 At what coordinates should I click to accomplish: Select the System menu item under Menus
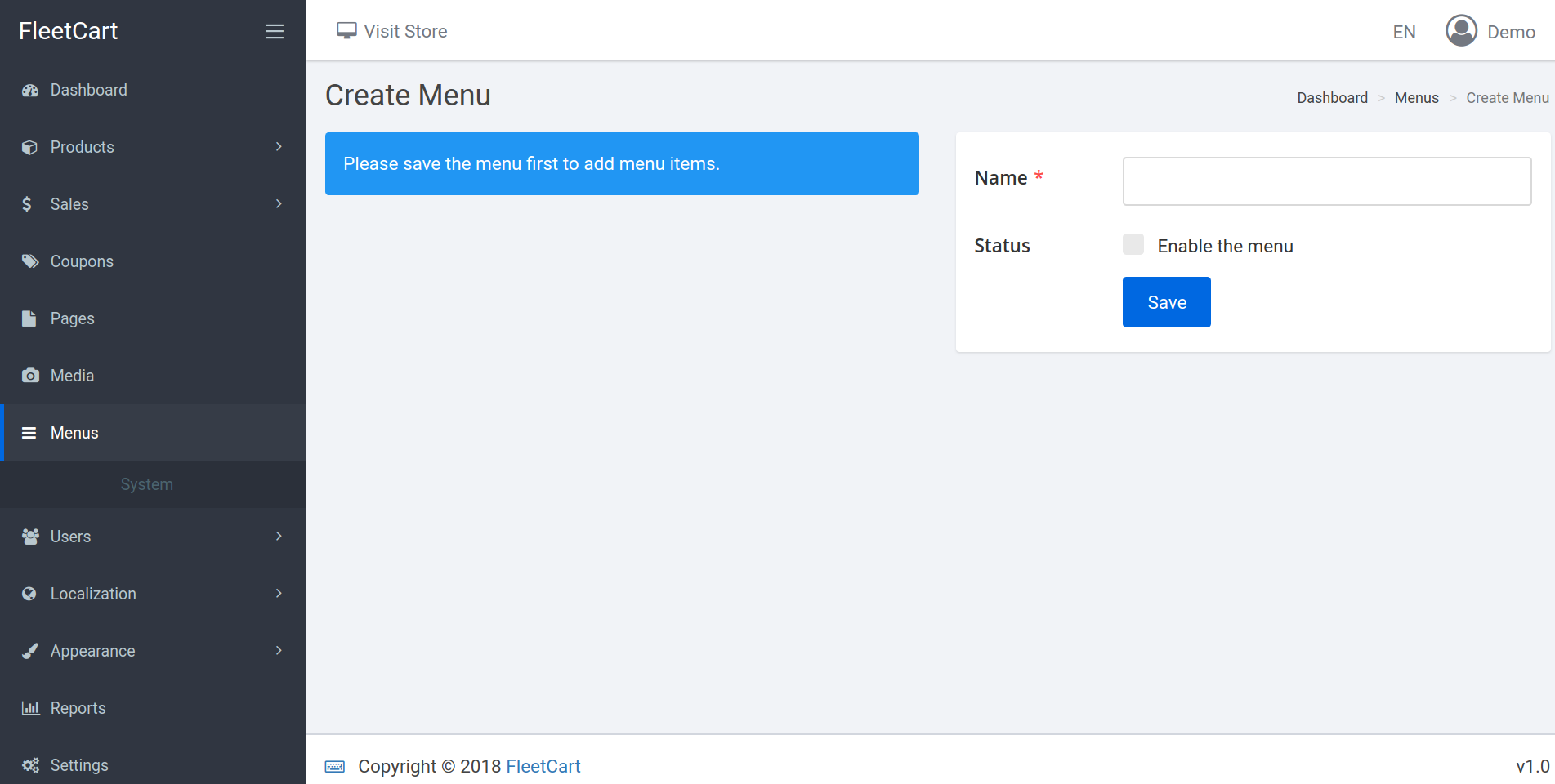pos(146,484)
